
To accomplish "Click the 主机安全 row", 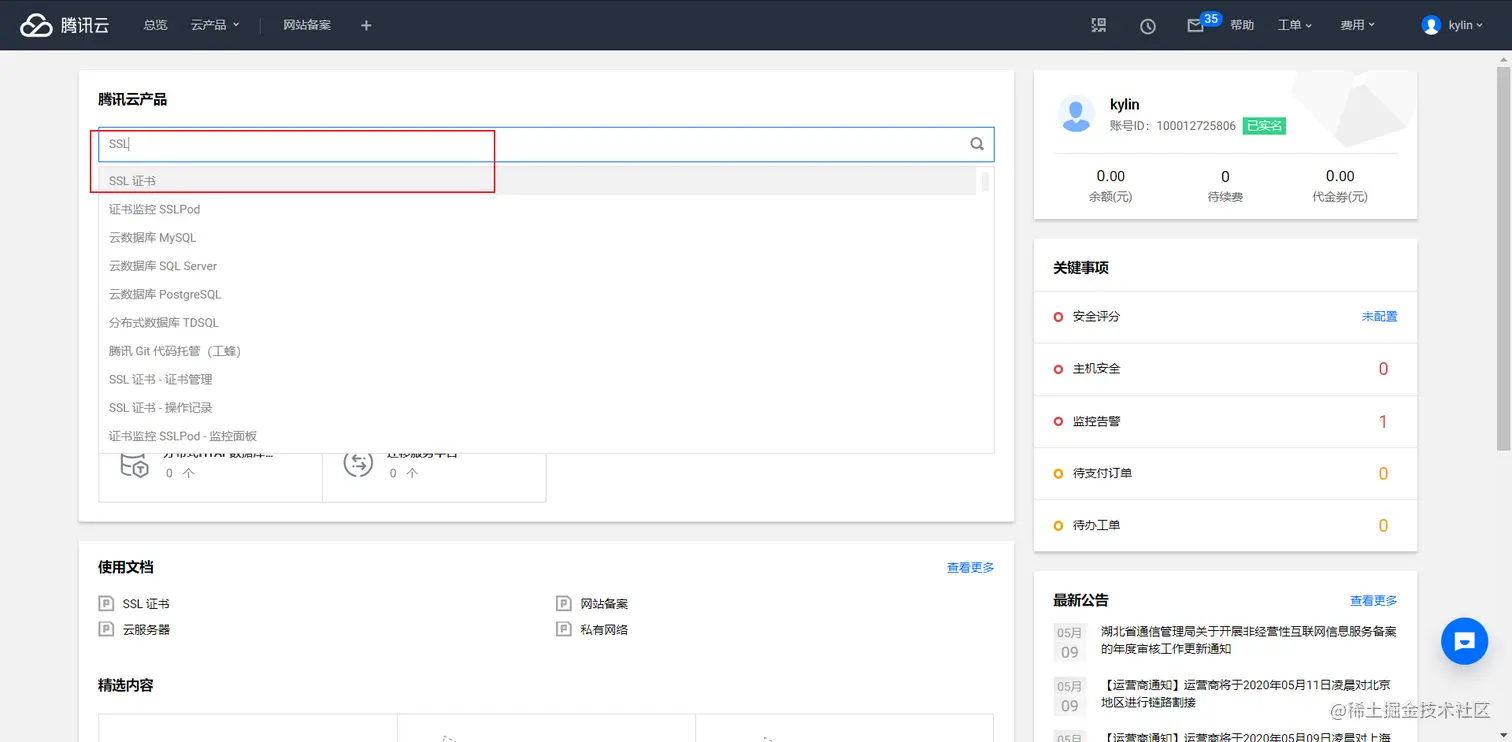I will 1225,369.
